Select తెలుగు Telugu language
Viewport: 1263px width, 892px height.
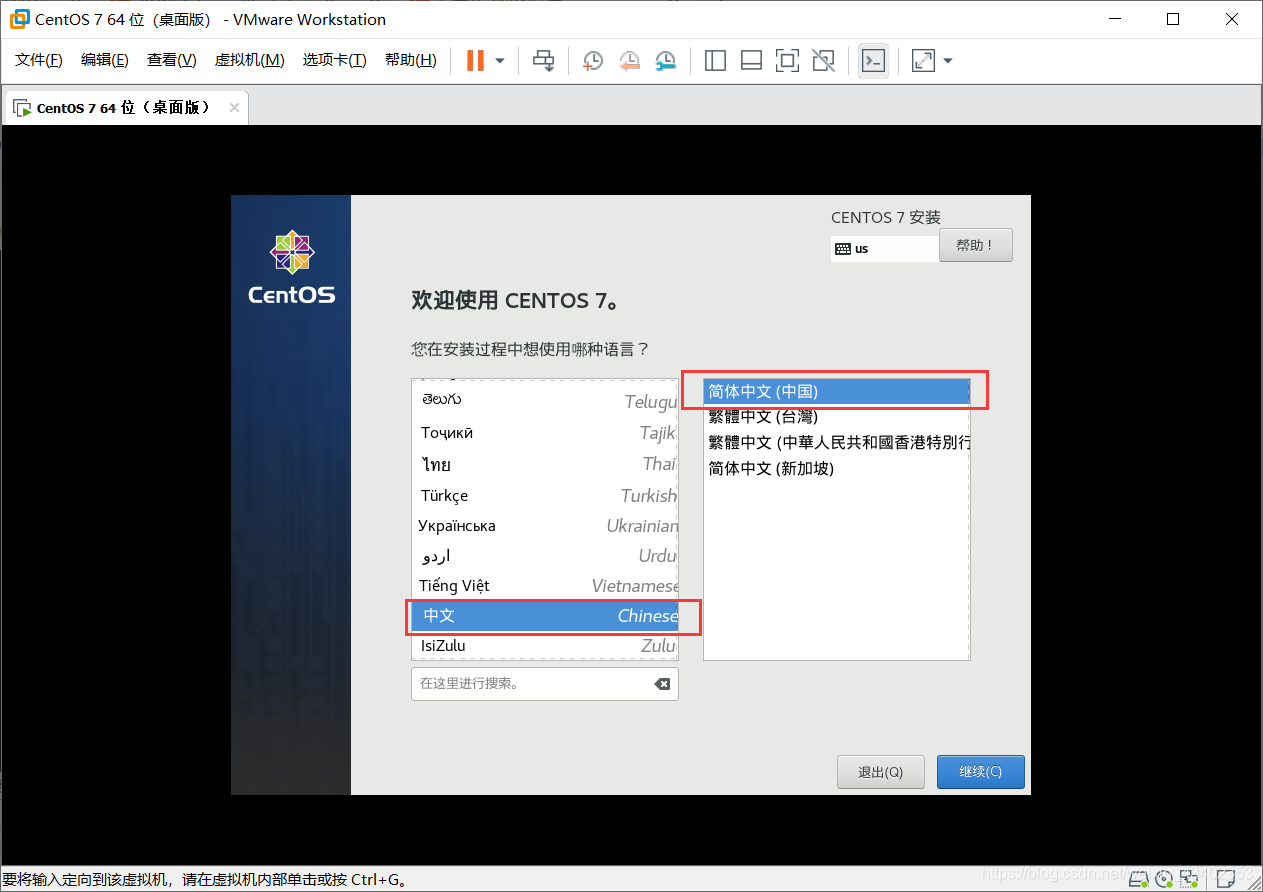point(545,401)
